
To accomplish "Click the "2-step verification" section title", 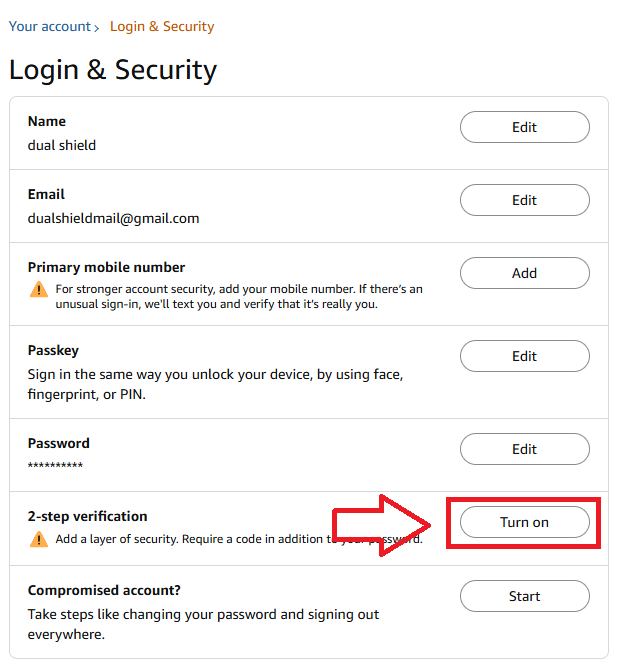I will (x=87, y=516).
